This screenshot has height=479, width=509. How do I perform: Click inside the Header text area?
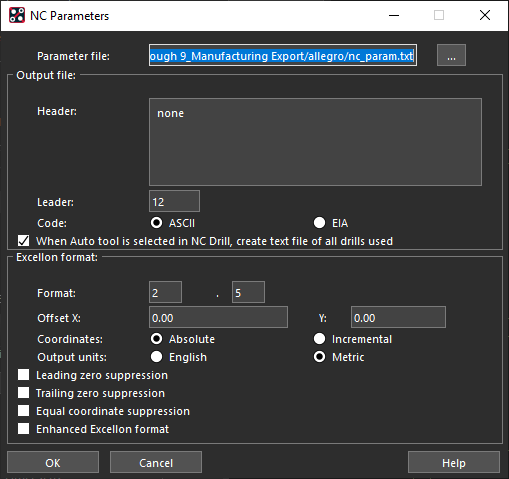point(315,142)
